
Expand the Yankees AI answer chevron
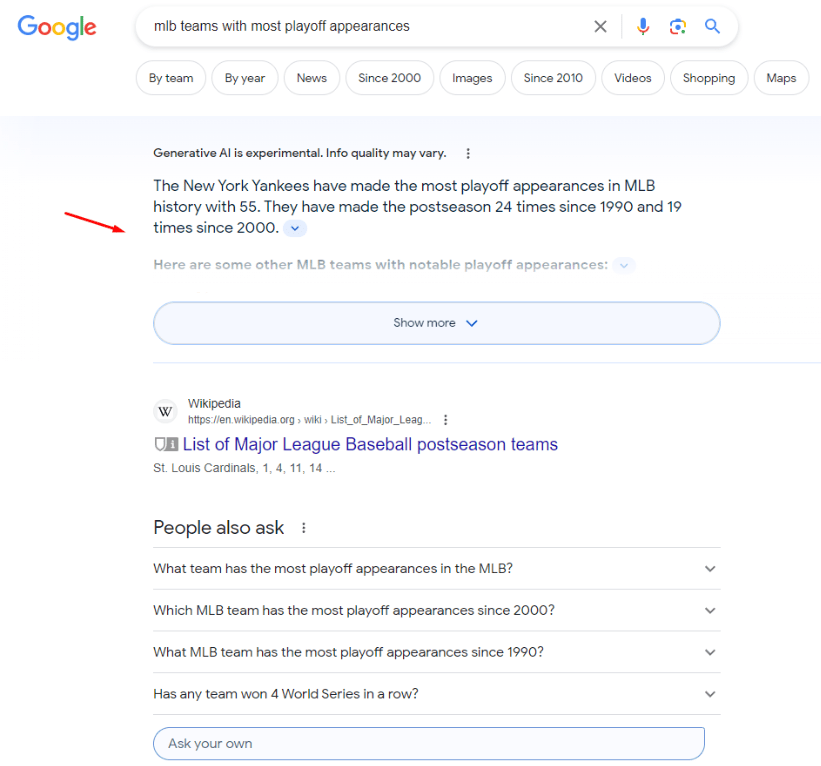pyautogui.click(x=294, y=229)
